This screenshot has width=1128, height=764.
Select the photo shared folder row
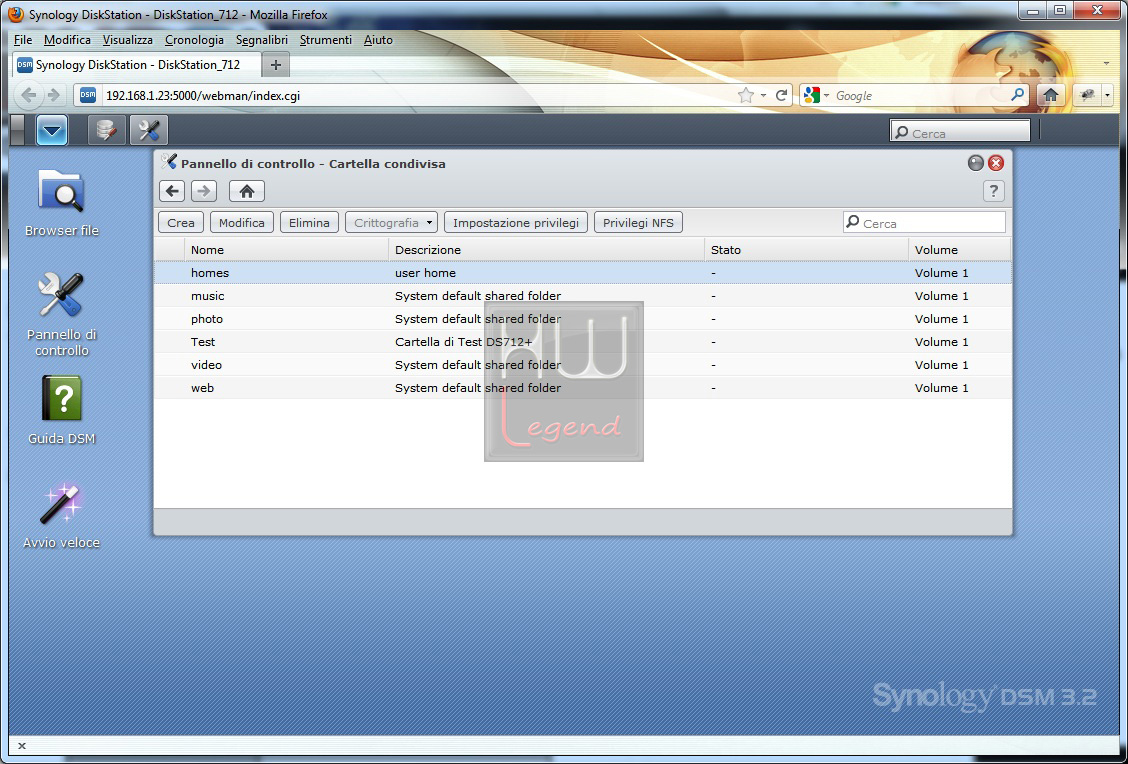click(583, 319)
